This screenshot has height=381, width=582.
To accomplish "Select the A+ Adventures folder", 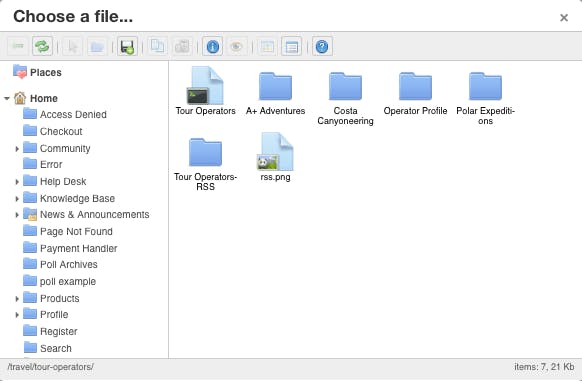I will [x=275, y=91].
